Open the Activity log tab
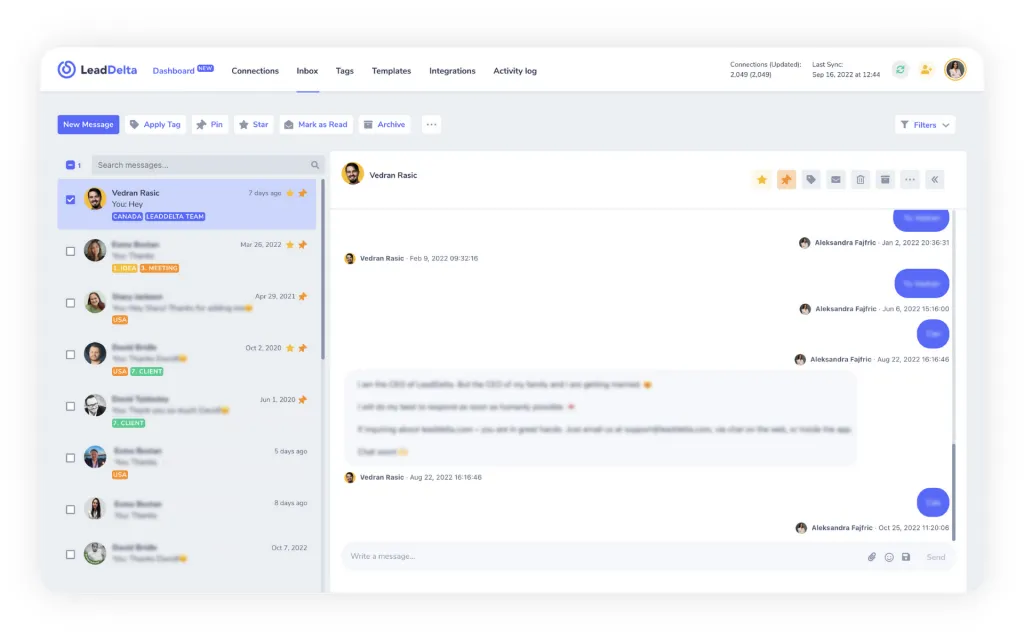 (515, 71)
